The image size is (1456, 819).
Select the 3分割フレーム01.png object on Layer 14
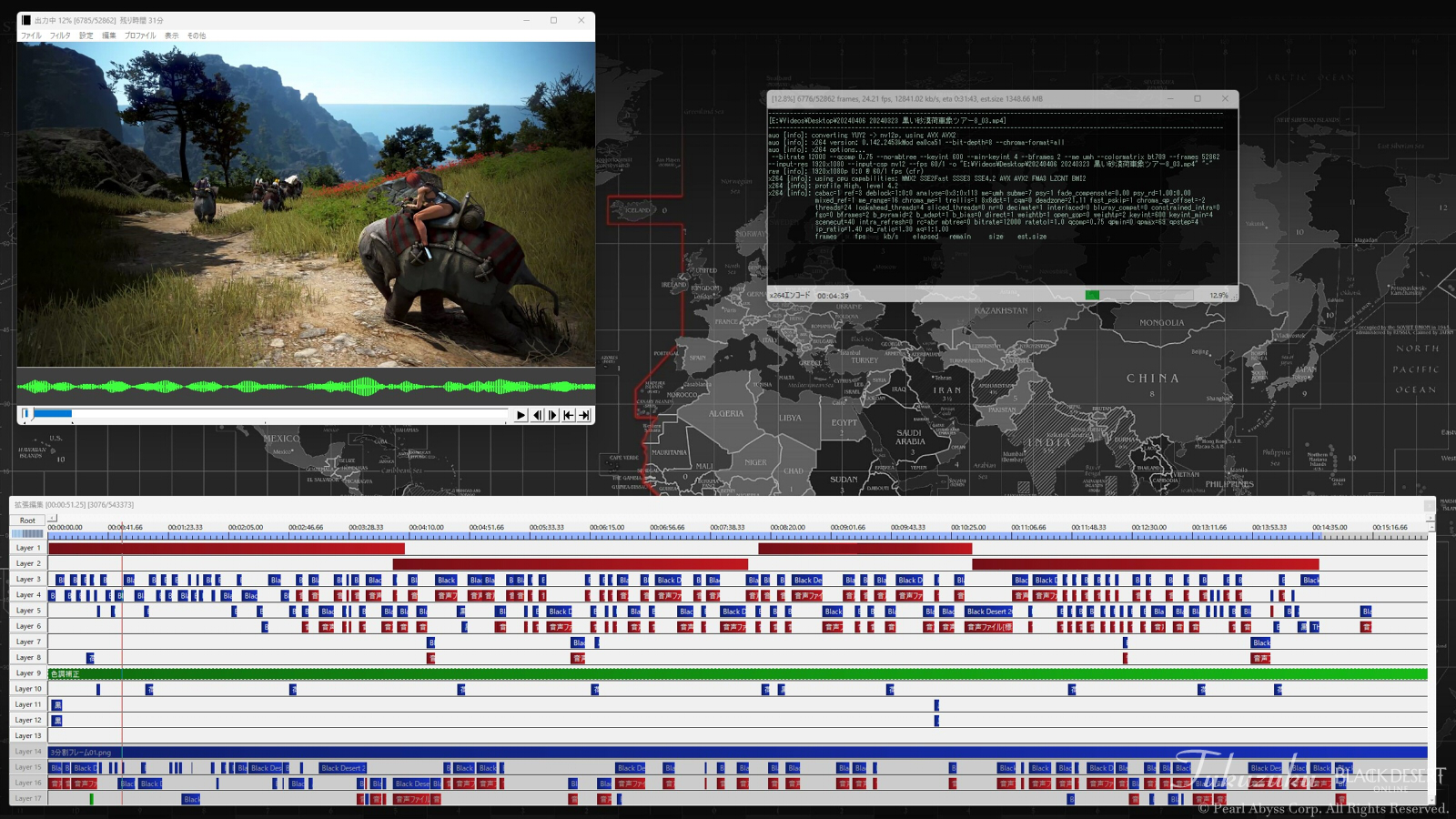[737, 753]
